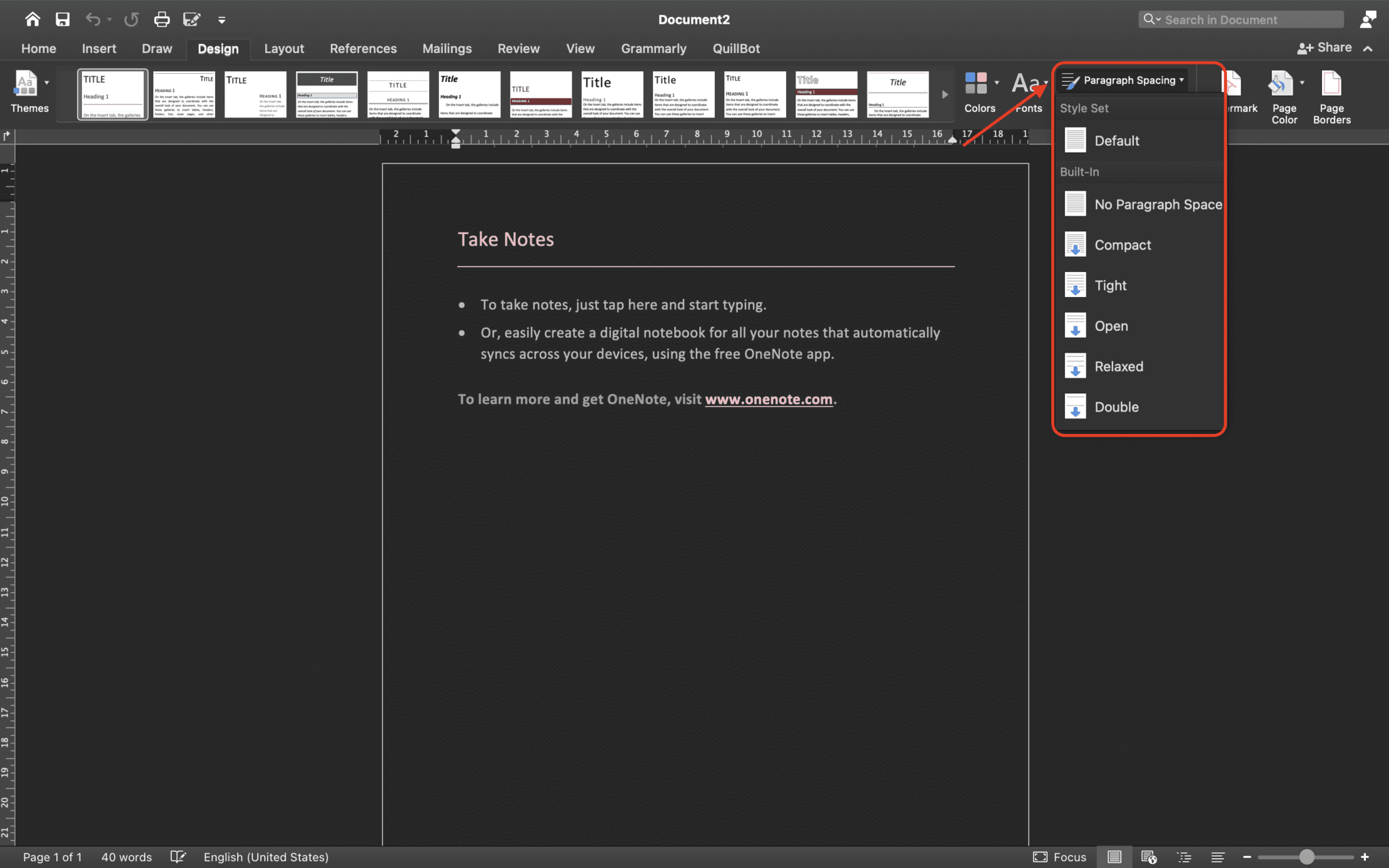
Task: Click the Share button
Action: (1330, 47)
